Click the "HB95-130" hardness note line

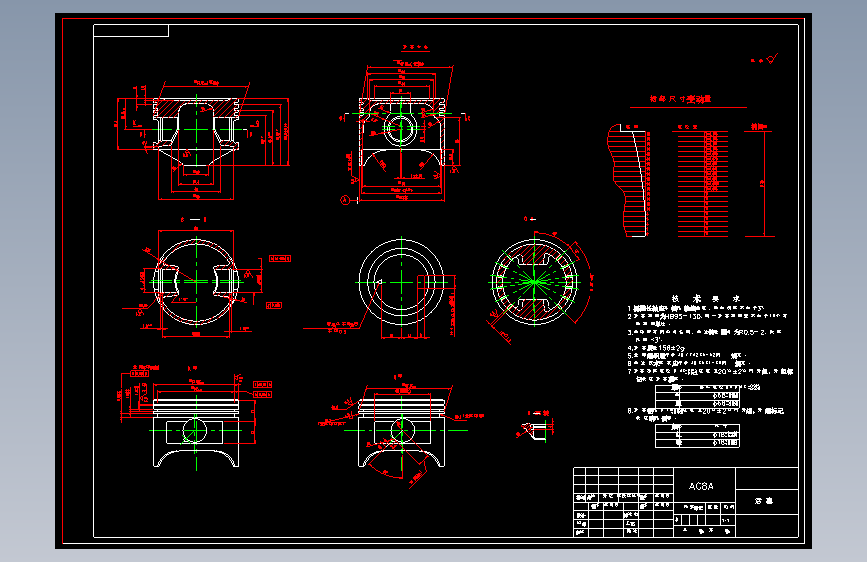(x=707, y=316)
